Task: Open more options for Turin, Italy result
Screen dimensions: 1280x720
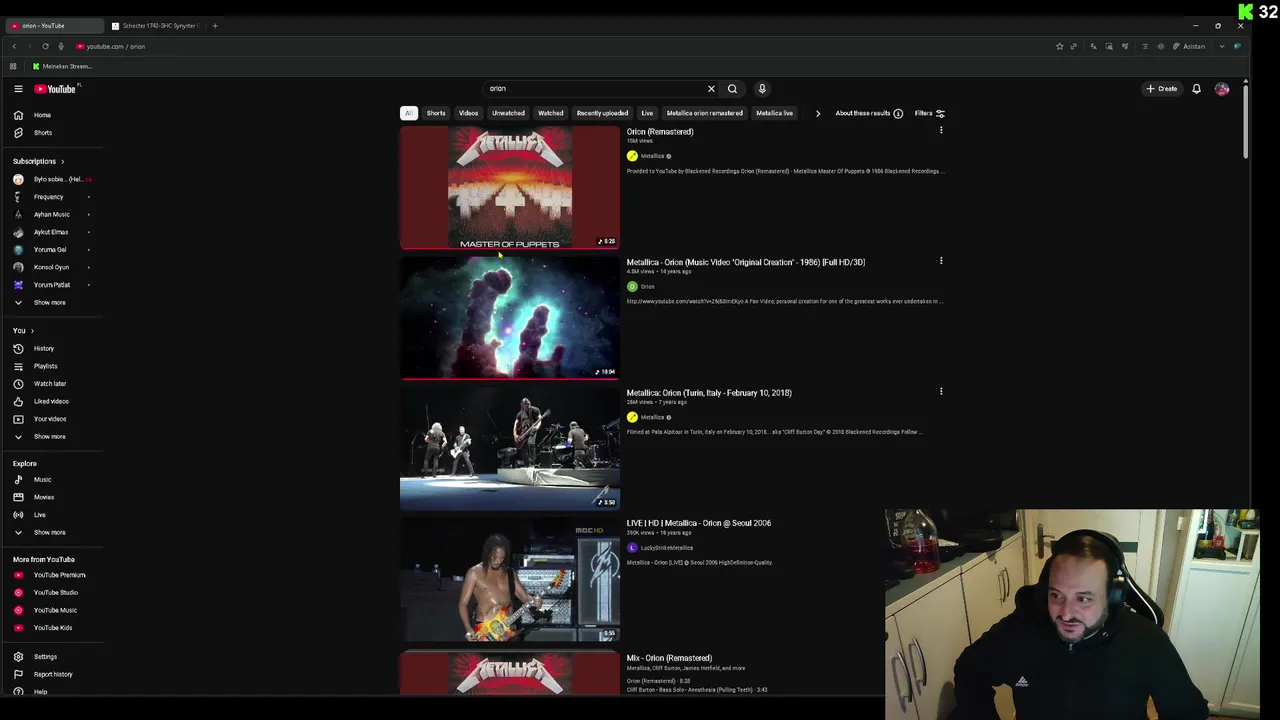Action: click(x=940, y=392)
